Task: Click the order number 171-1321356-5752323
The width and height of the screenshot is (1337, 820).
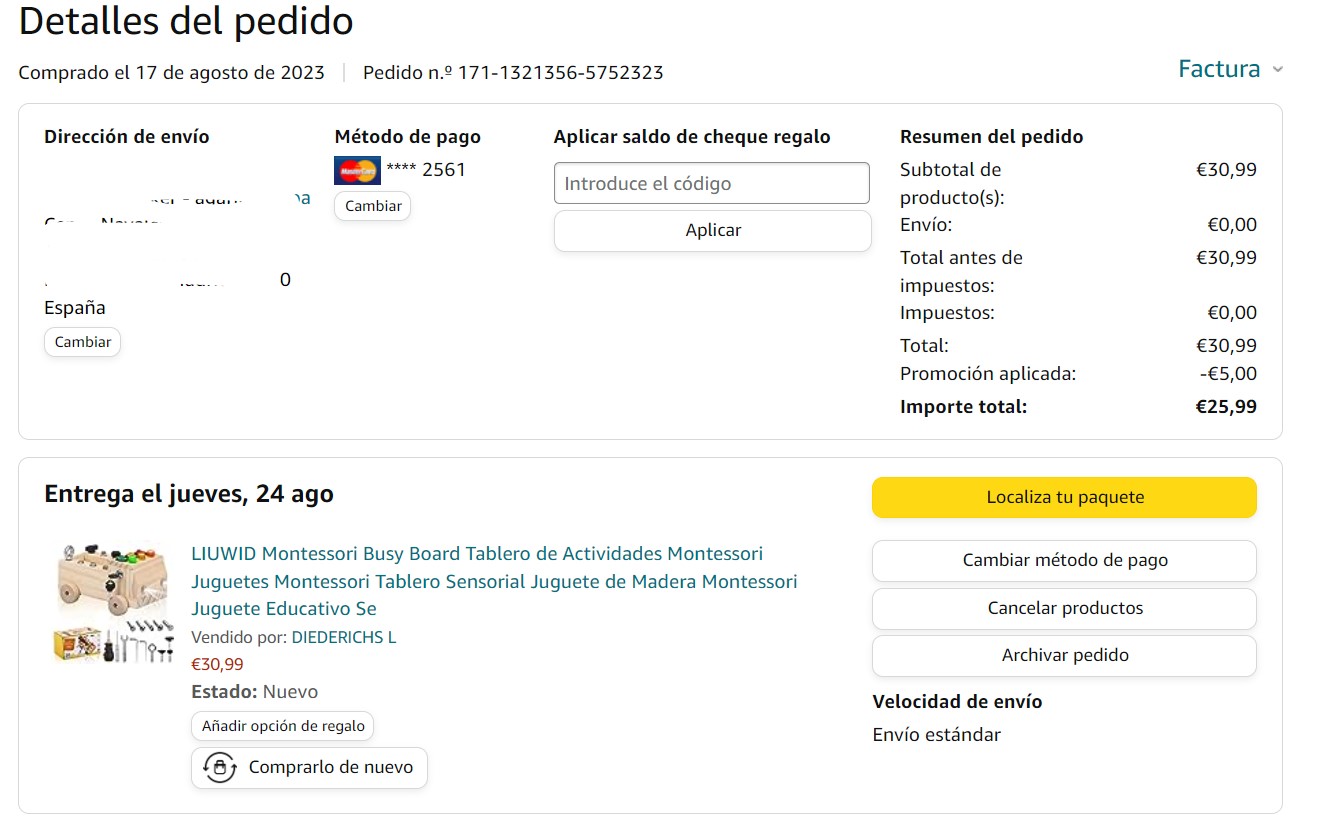Action: 560,73
